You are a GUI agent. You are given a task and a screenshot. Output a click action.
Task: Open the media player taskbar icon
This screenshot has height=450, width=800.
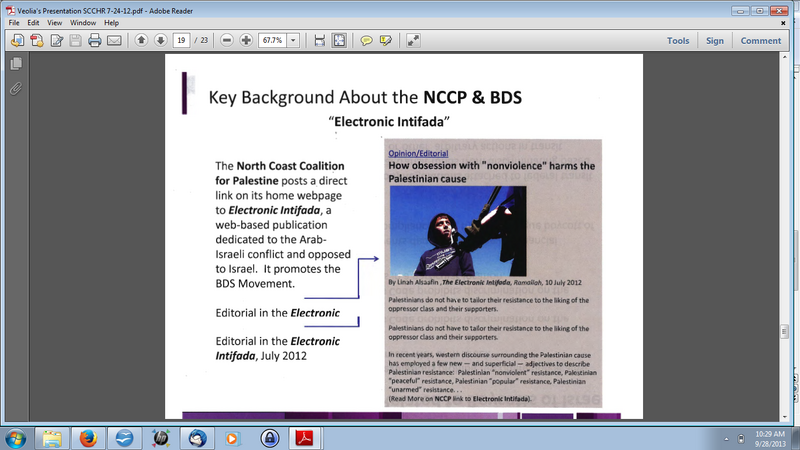click(x=233, y=438)
